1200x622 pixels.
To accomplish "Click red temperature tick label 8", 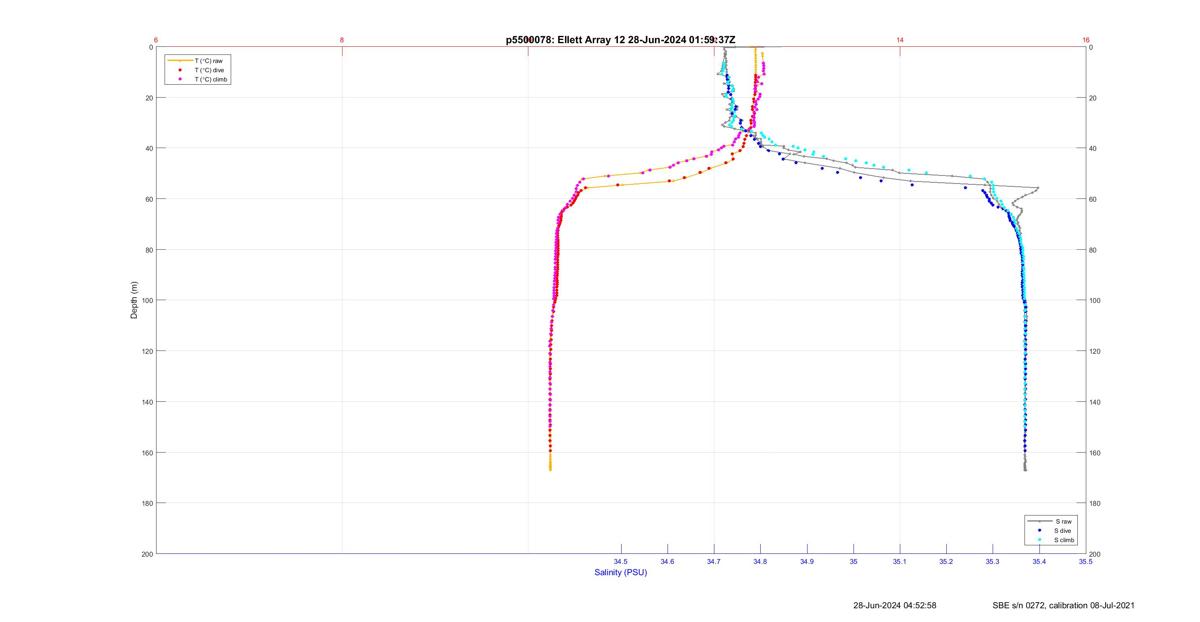I will tap(342, 40).
